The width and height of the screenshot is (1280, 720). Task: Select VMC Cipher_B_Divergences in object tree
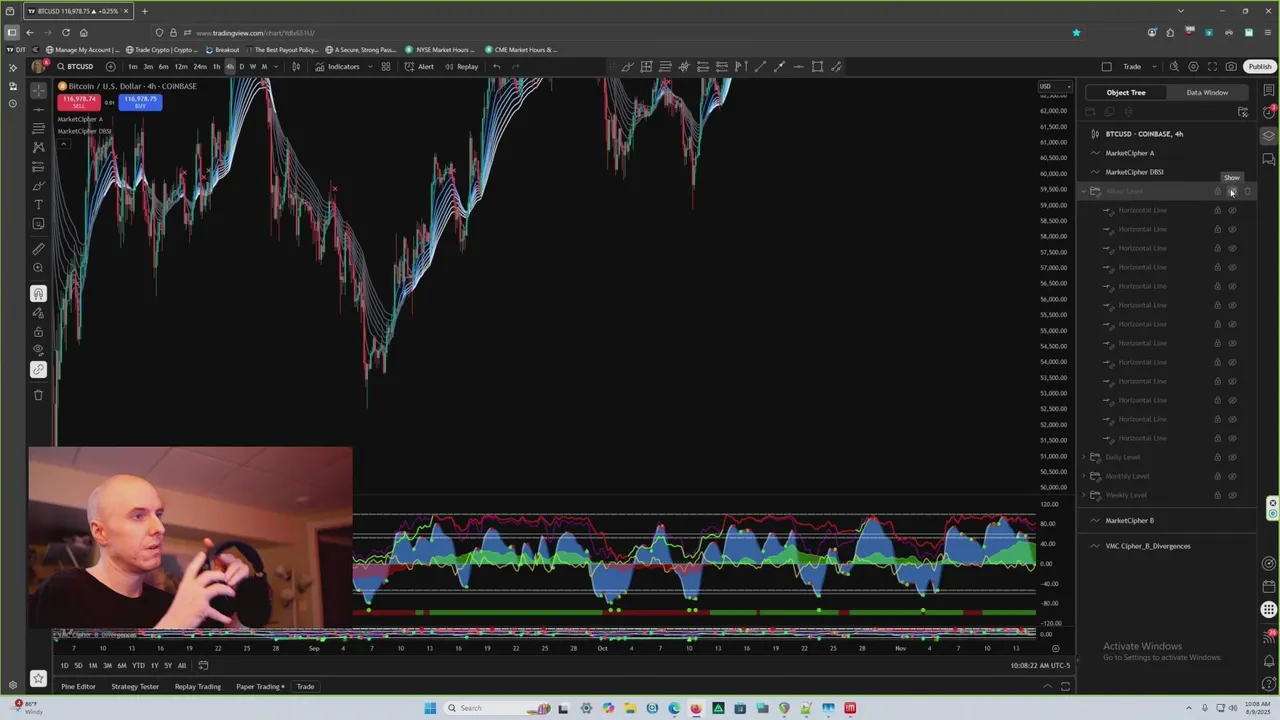pyautogui.click(x=1147, y=546)
